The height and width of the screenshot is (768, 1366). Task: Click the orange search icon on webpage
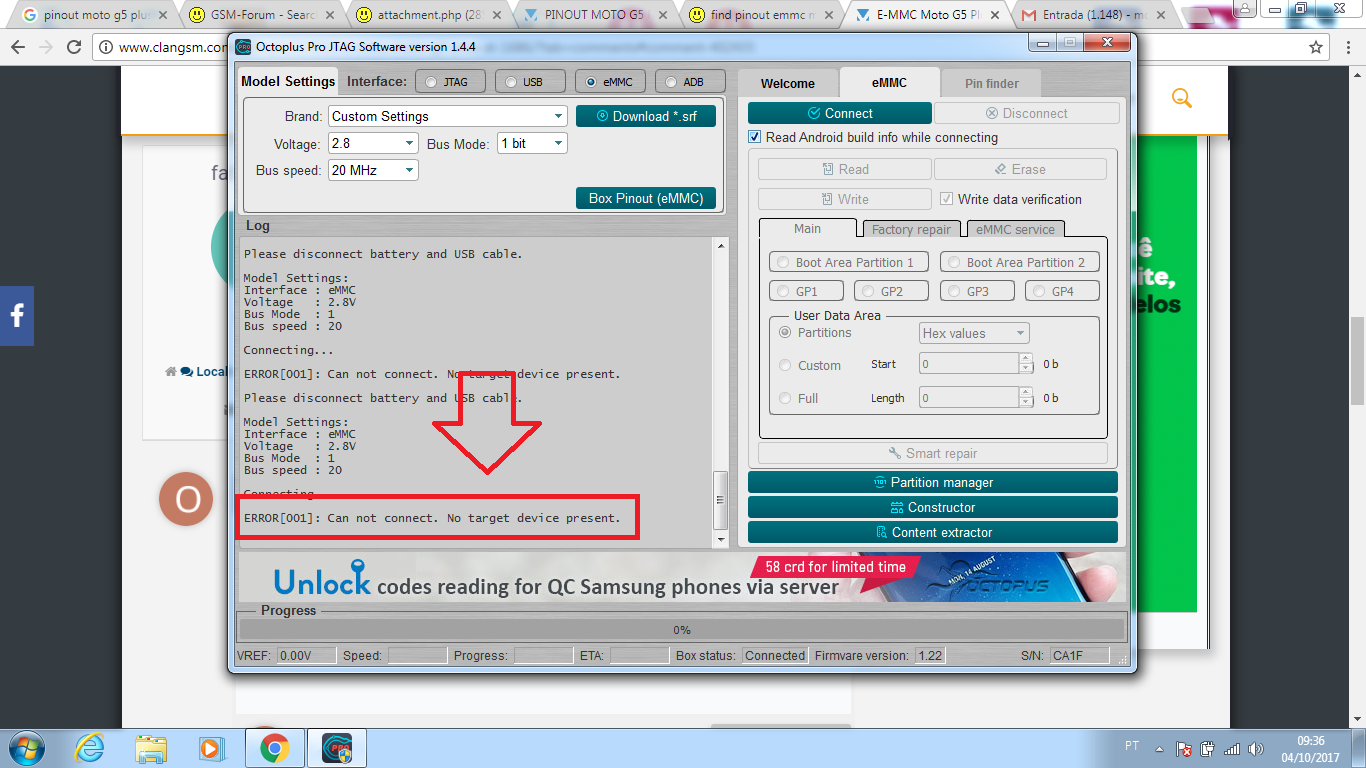pos(1181,98)
